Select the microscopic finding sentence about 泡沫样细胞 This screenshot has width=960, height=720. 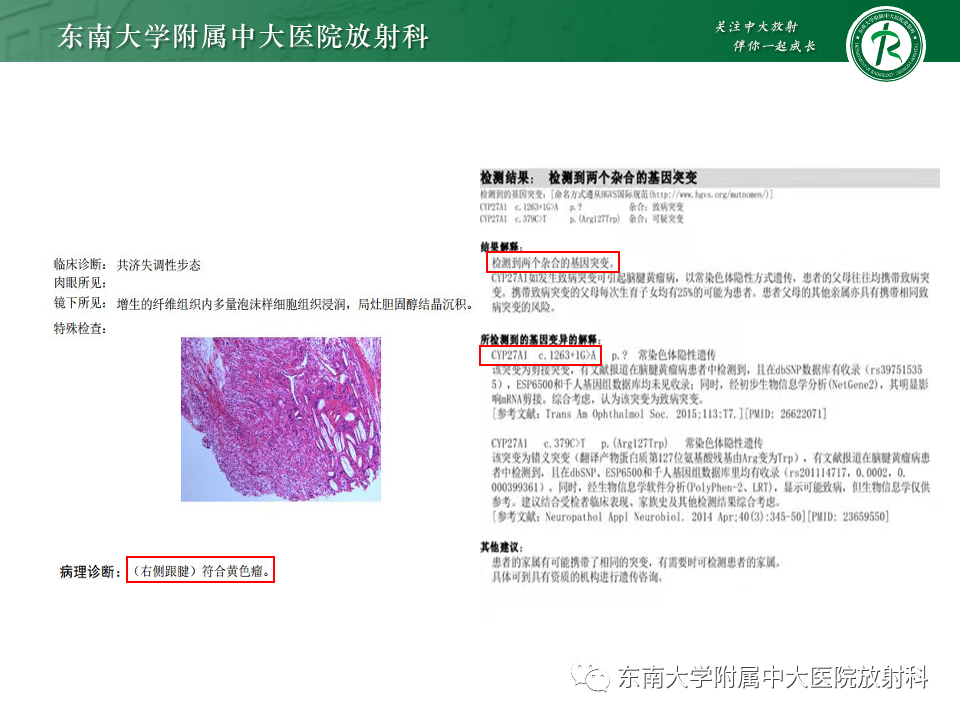pos(295,304)
